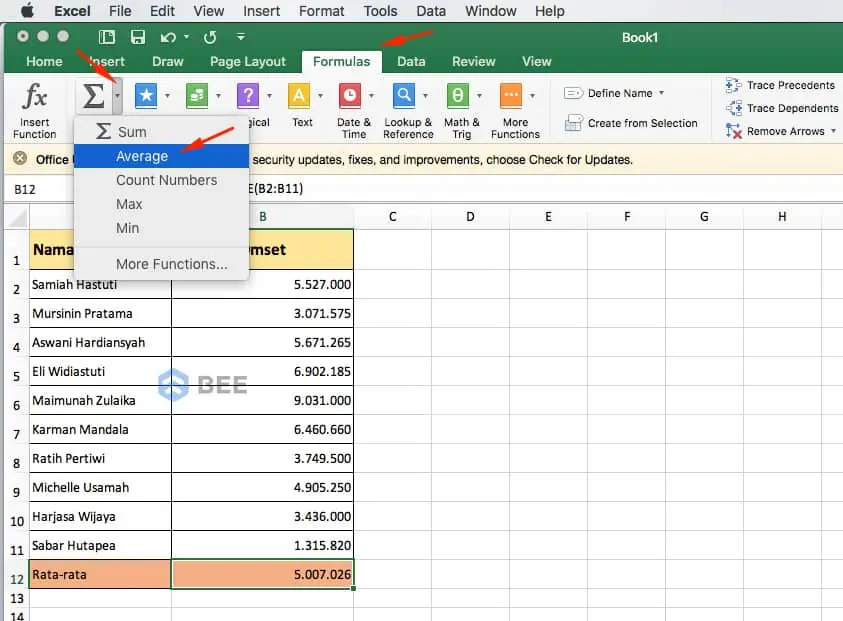Choose Min from the AutoSum menu
This screenshot has width=843, height=621.
coord(161,229)
